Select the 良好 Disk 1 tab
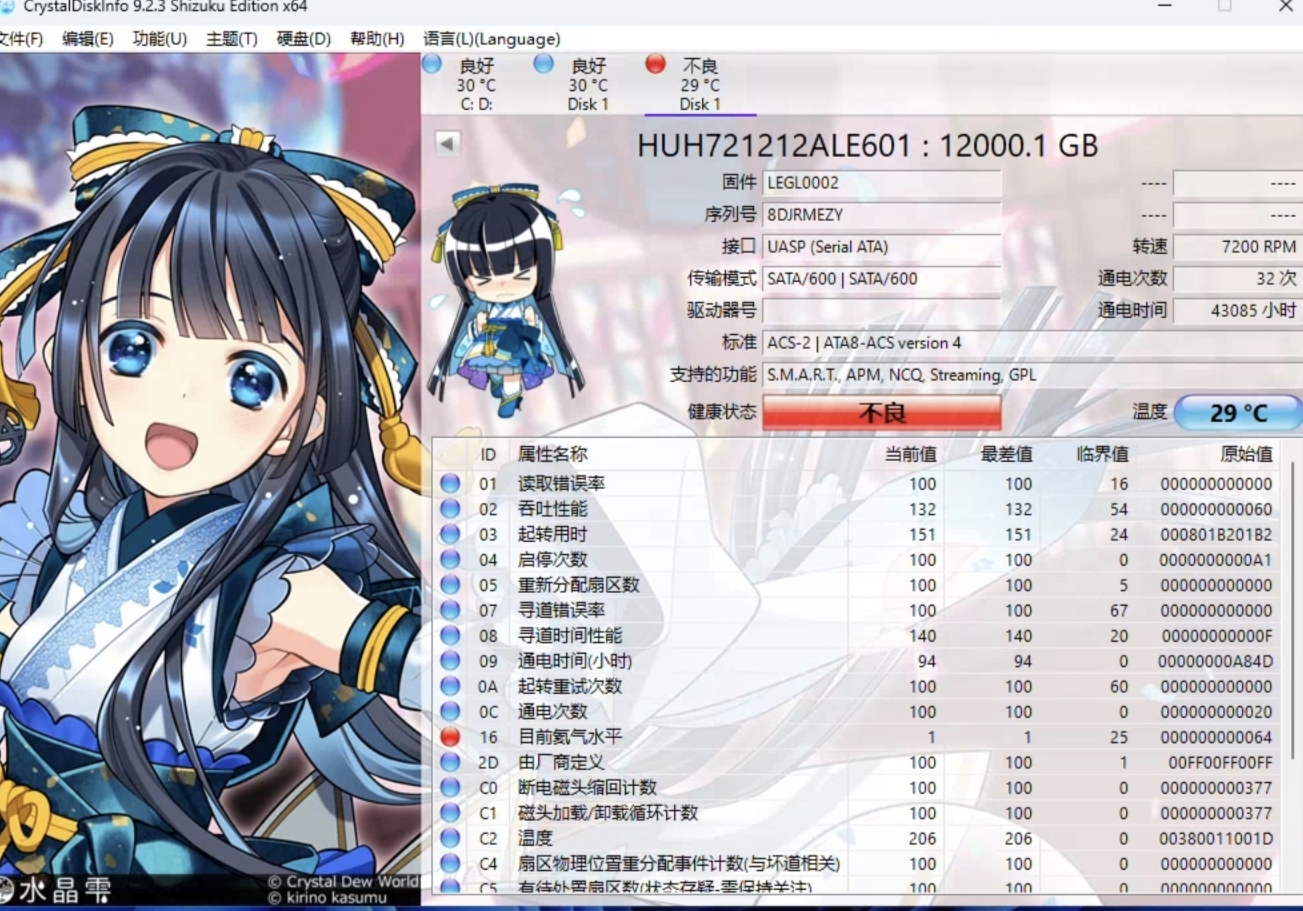This screenshot has height=911, width=1303. pos(588,84)
